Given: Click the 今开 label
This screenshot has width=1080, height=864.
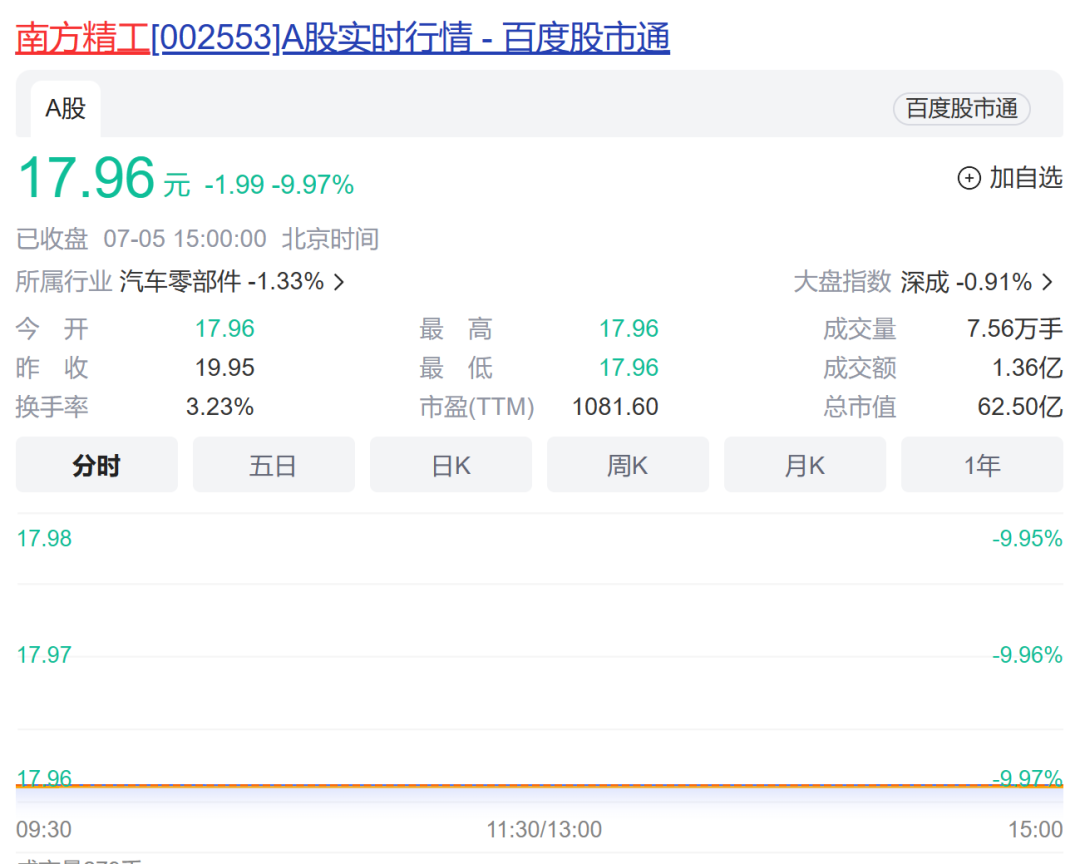Looking at the screenshot, I should point(52,329).
